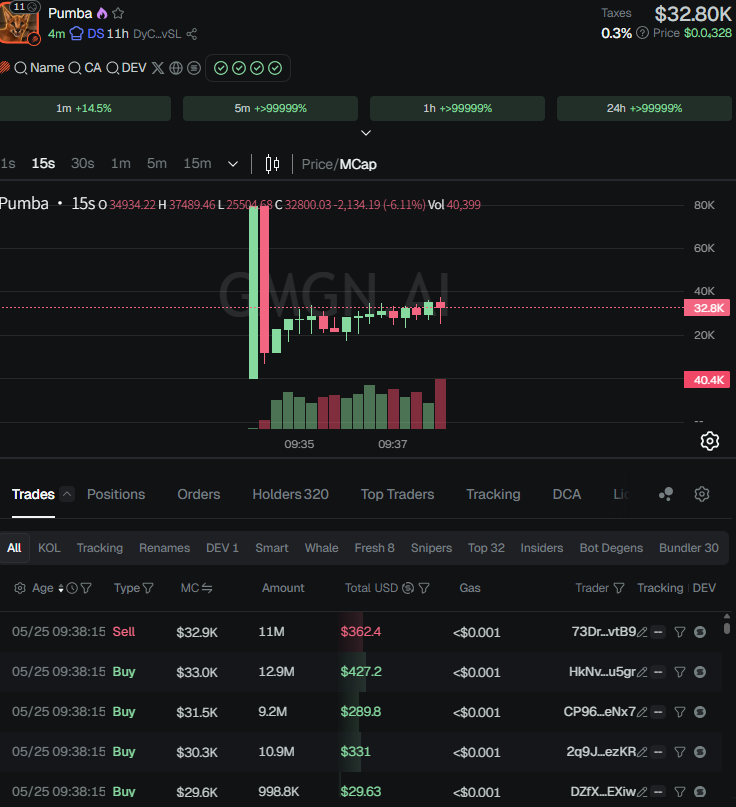This screenshot has width=736, height=807.
Task: Toggle between Price and MCap display
Action: (339, 164)
